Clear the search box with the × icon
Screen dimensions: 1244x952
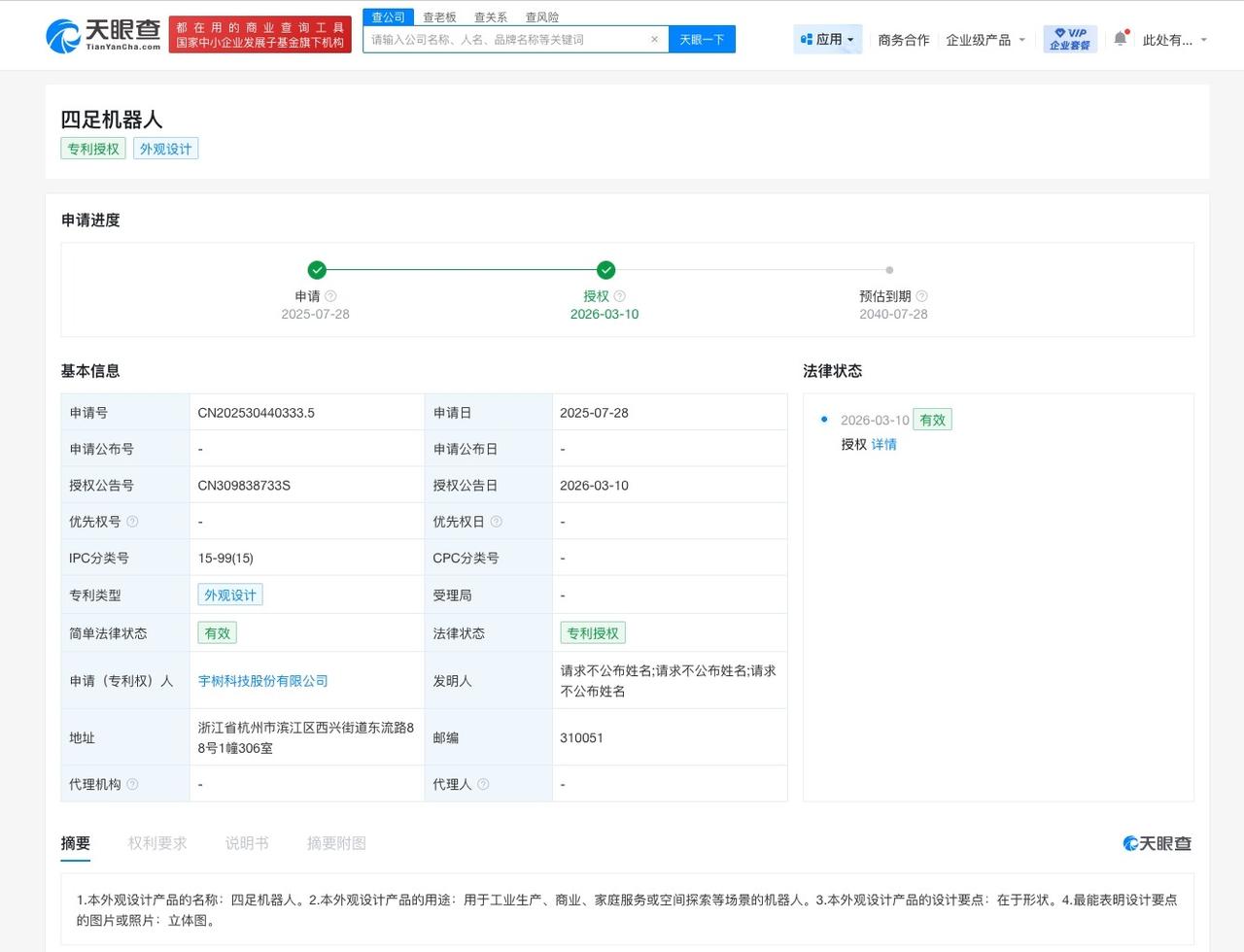pyautogui.click(x=656, y=39)
